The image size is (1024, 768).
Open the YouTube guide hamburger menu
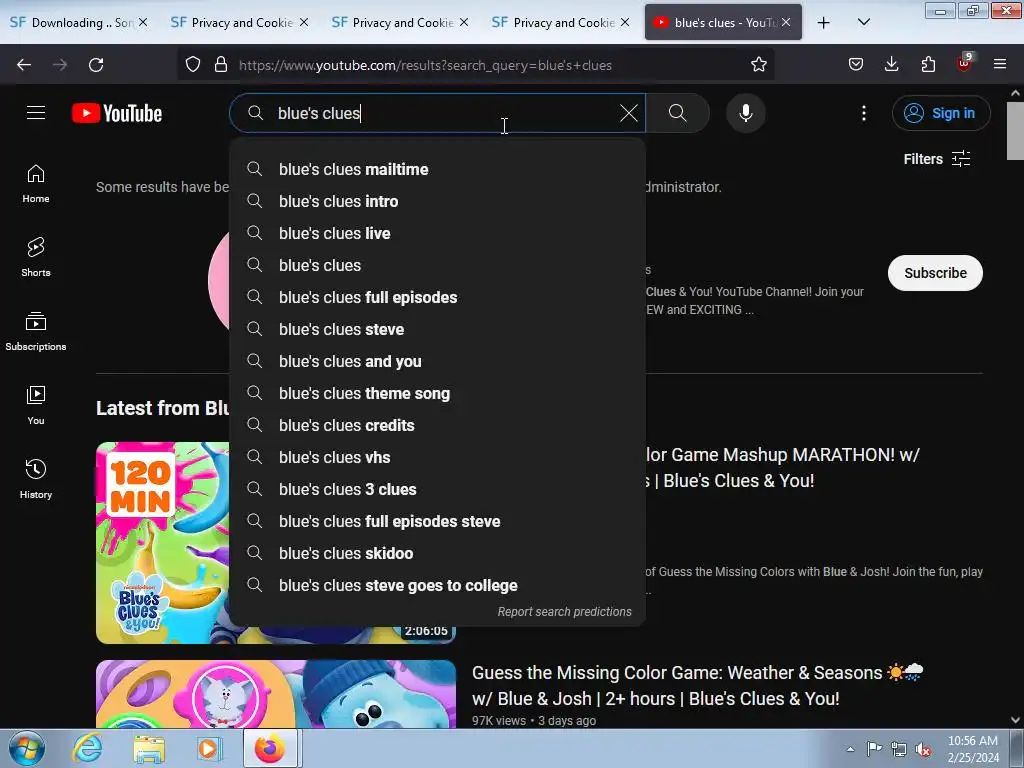coord(36,113)
